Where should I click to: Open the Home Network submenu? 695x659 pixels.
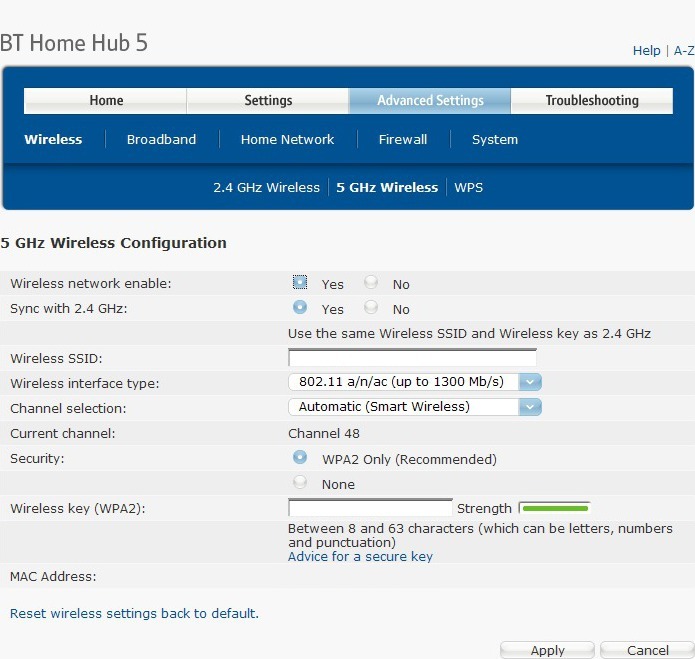pos(287,139)
